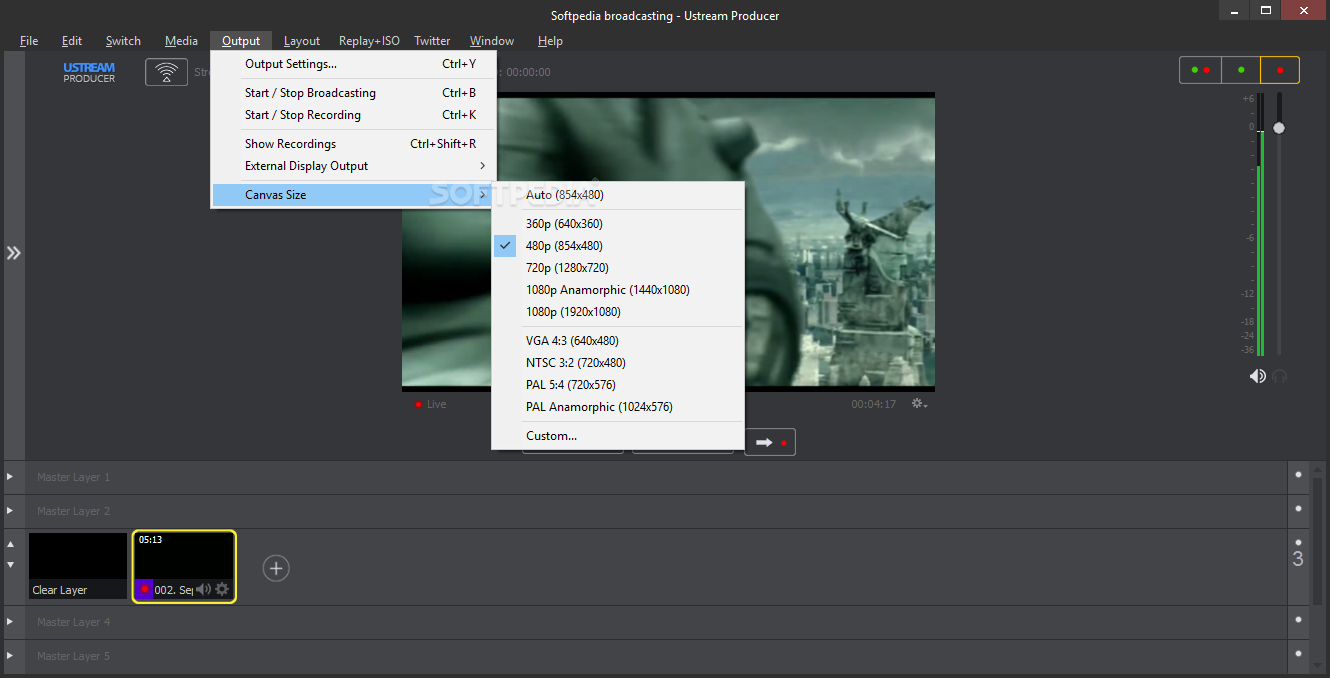Open the Replay+ISO menu

369,41
